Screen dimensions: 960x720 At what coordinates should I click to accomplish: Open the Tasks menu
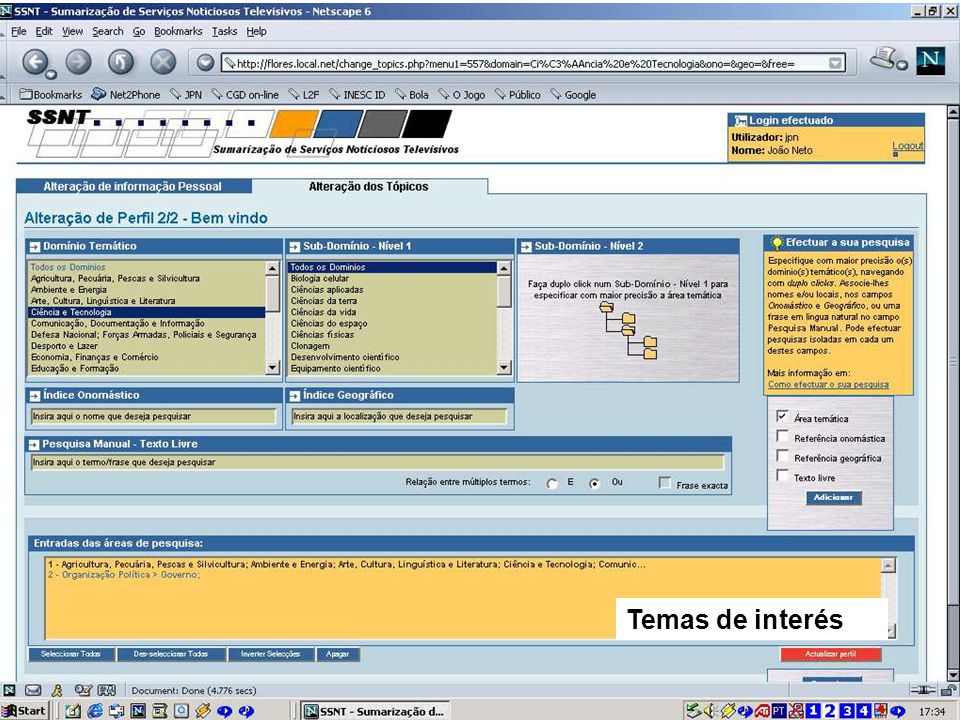pos(225,31)
